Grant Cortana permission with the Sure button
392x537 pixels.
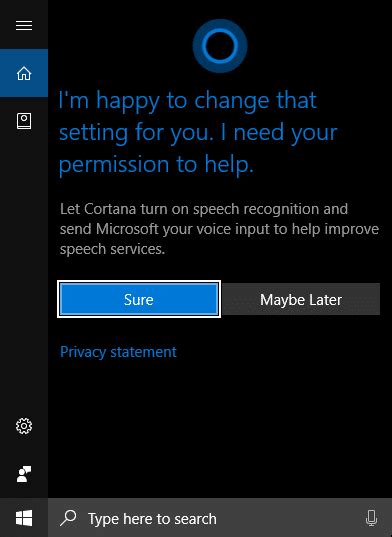[139, 299]
